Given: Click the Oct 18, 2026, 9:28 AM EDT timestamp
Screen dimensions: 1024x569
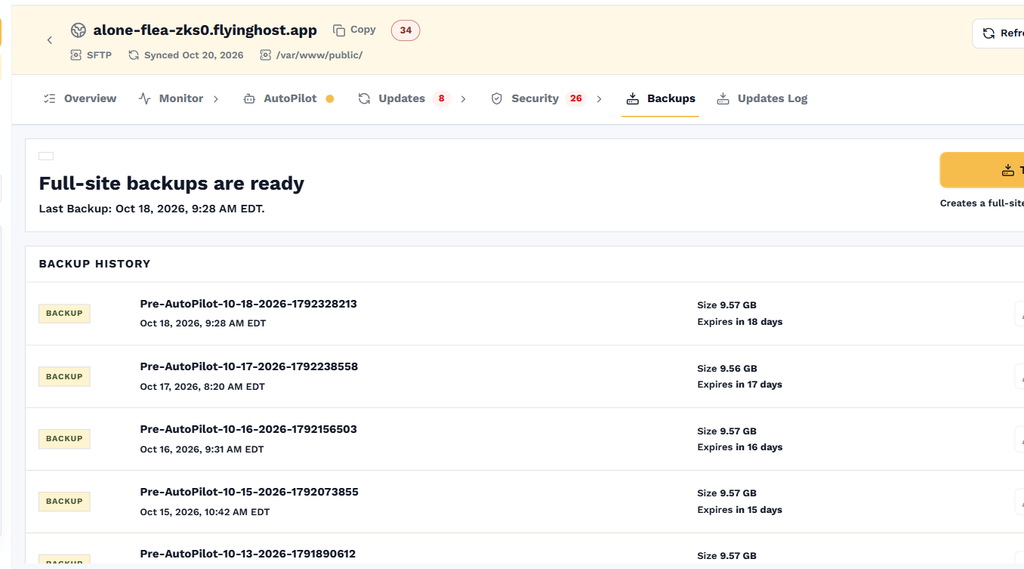Looking at the screenshot, I should tap(202, 323).
